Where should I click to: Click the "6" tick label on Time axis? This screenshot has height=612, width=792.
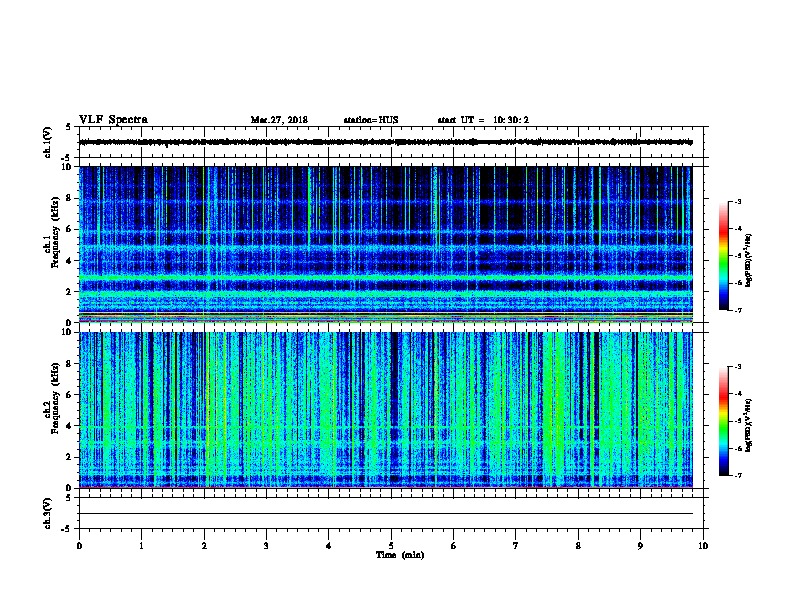tap(454, 546)
